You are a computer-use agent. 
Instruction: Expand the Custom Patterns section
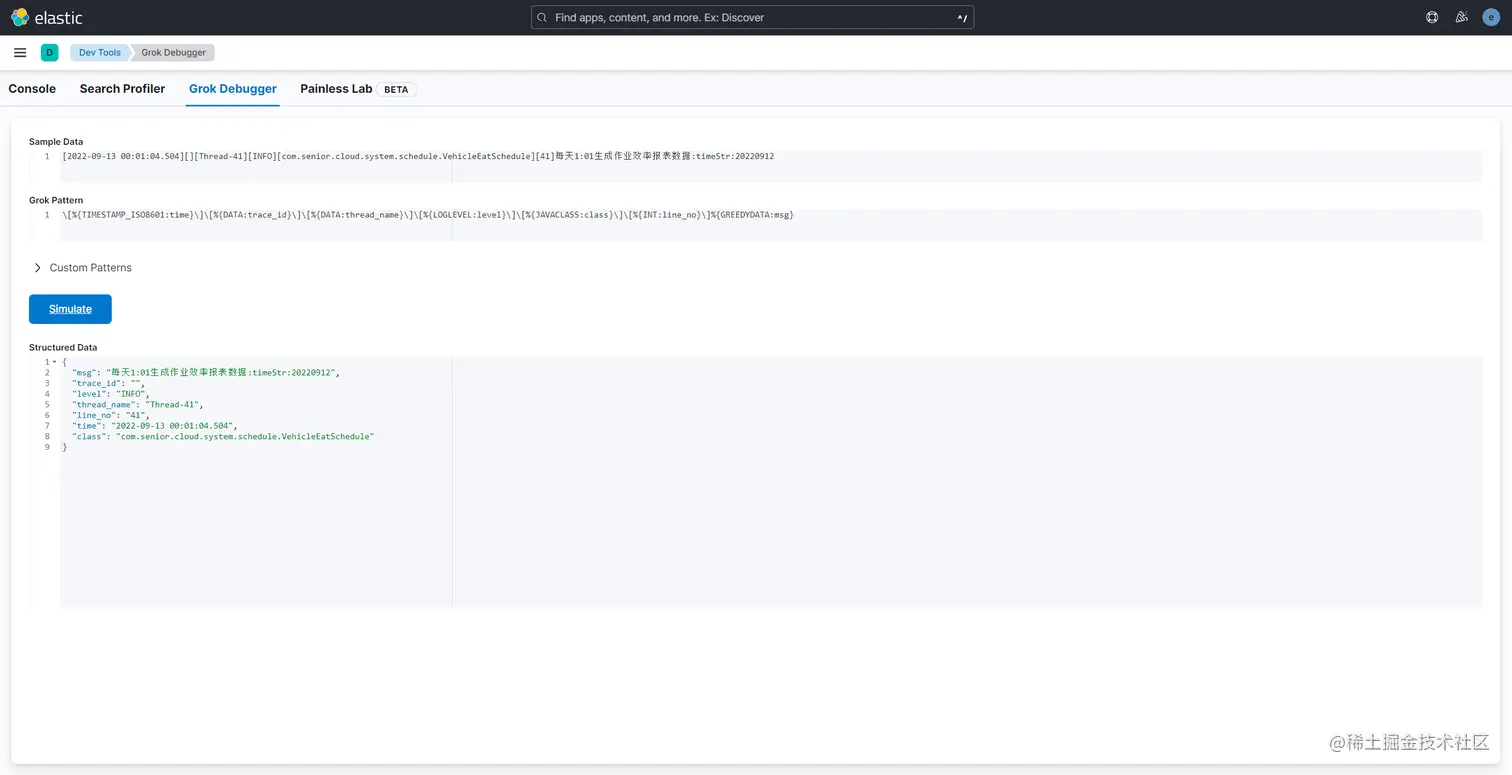pyautogui.click(x=82, y=268)
